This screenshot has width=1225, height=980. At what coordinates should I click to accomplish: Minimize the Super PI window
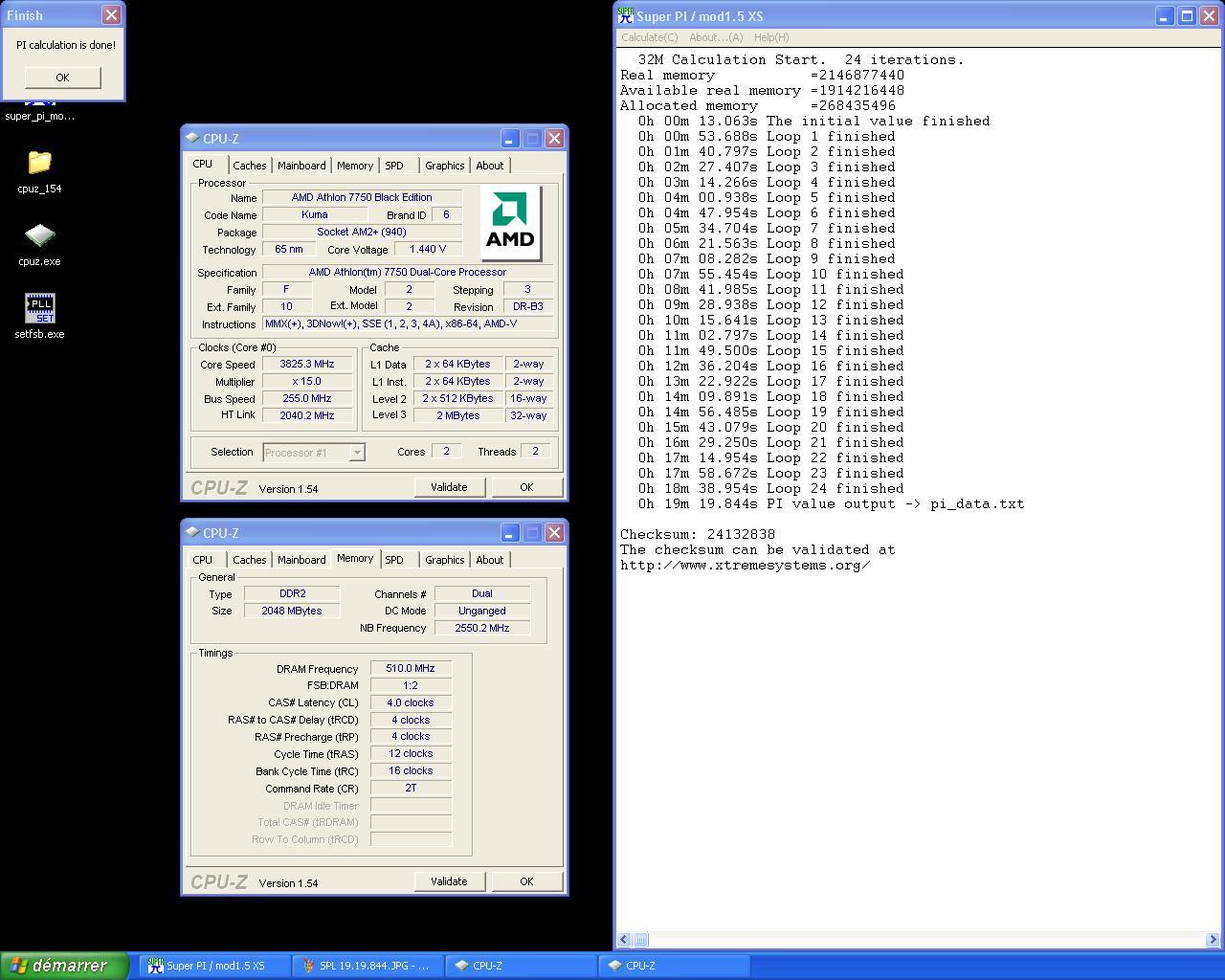(x=1164, y=15)
